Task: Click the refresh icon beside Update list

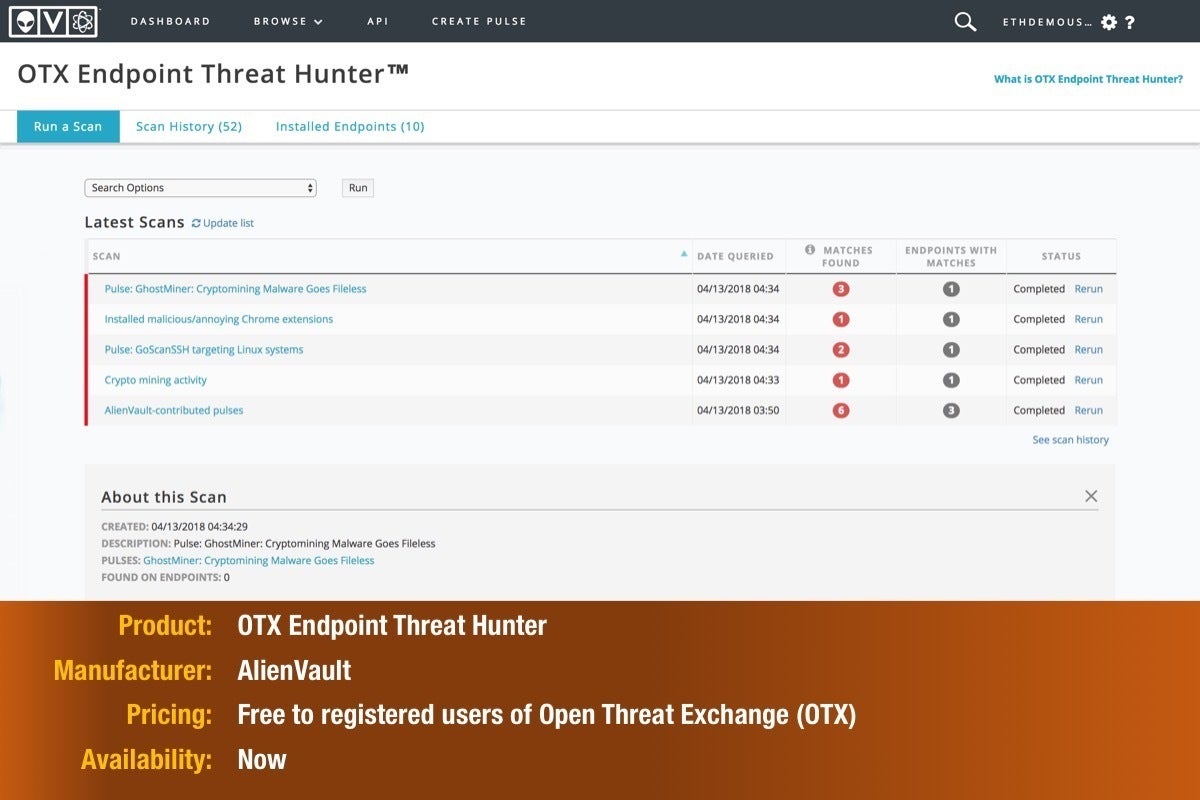Action: 196,223
